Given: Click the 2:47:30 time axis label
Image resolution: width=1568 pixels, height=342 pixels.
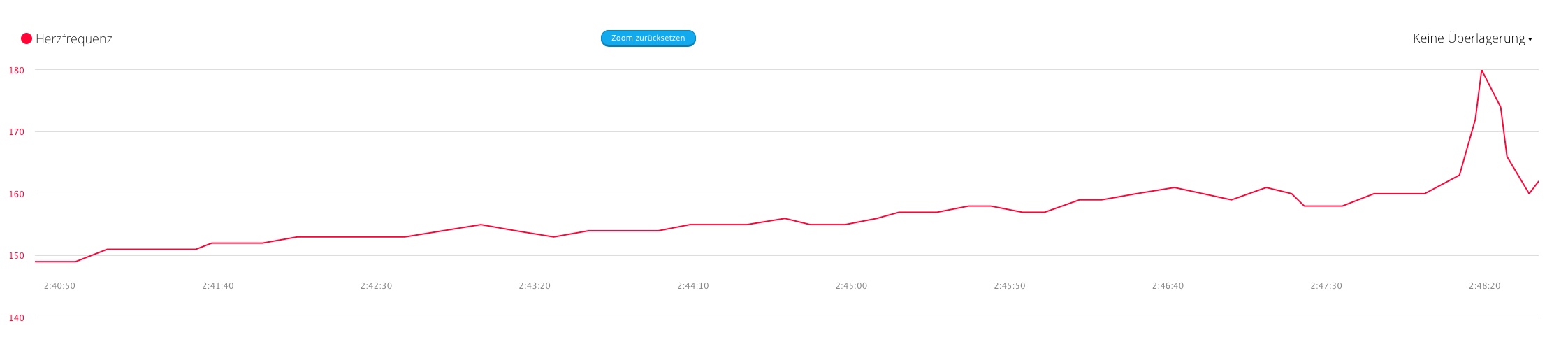Looking at the screenshot, I should pyautogui.click(x=1326, y=286).
